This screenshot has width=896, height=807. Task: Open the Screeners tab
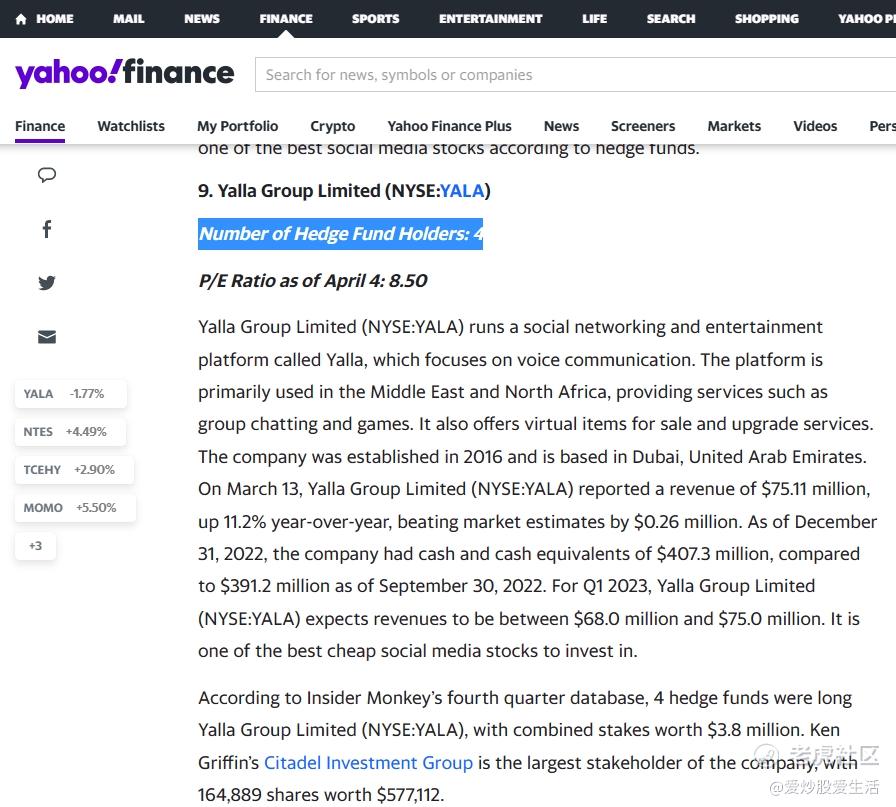tap(643, 126)
